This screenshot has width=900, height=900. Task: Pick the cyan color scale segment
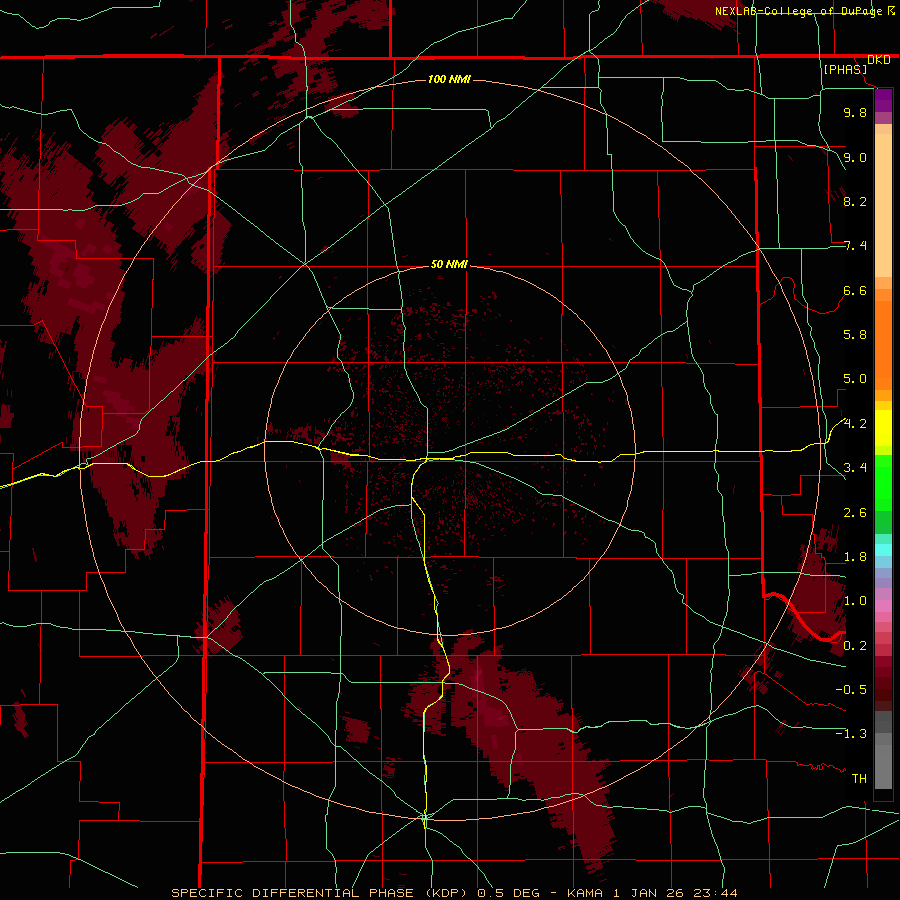click(x=883, y=550)
